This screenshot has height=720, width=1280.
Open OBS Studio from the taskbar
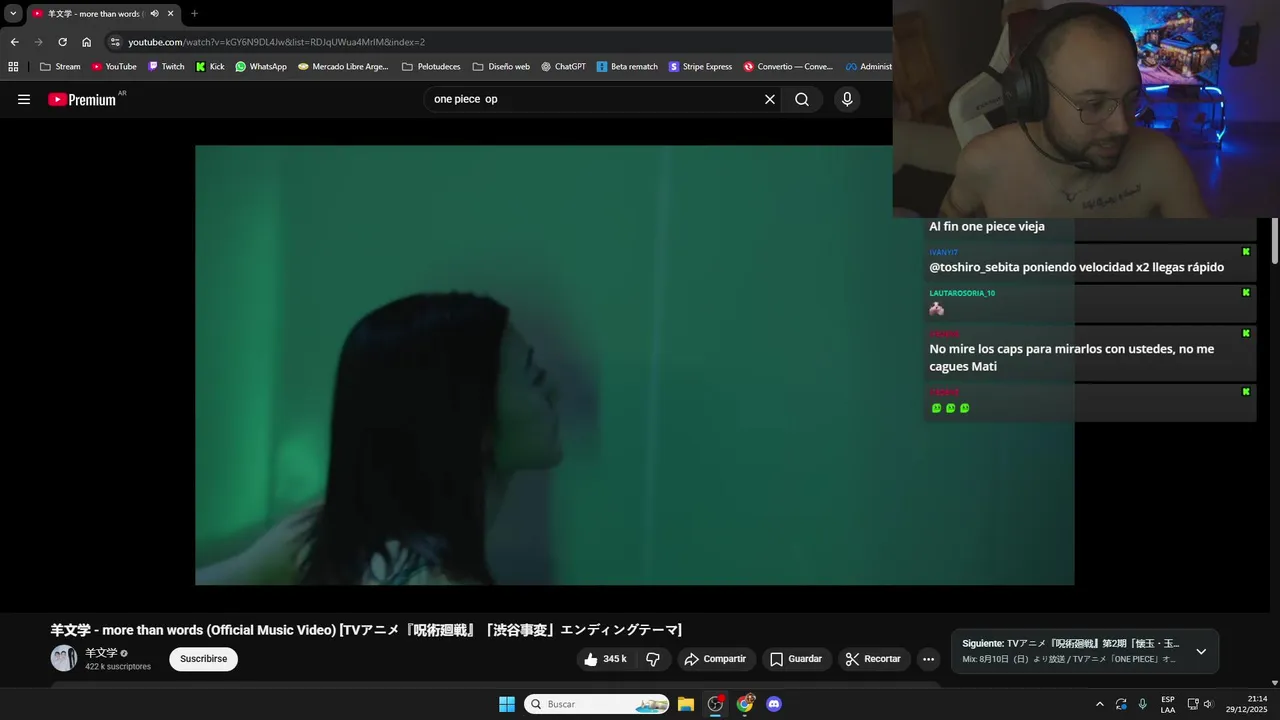pos(715,704)
